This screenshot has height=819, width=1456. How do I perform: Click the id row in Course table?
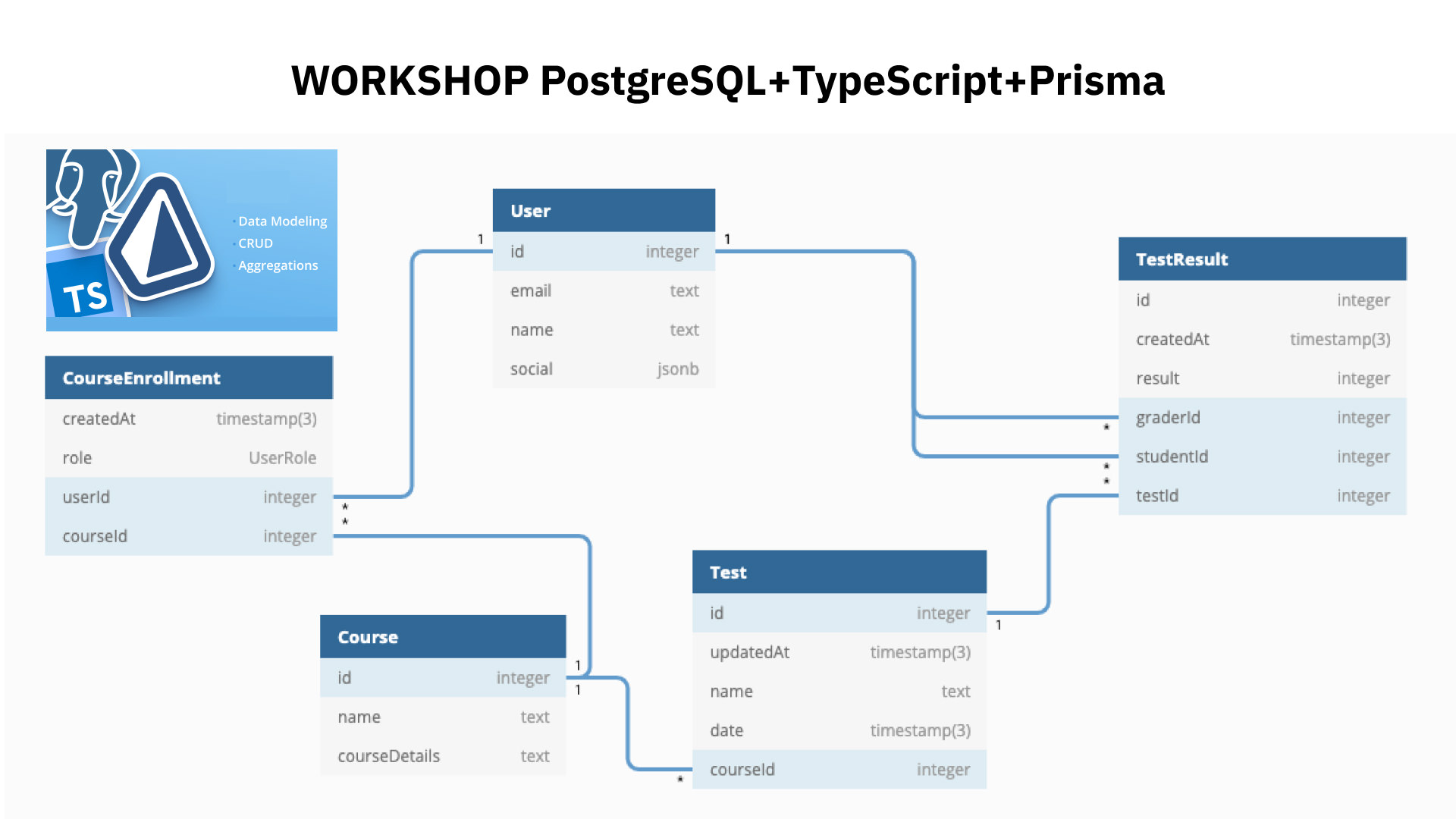click(443, 678)
